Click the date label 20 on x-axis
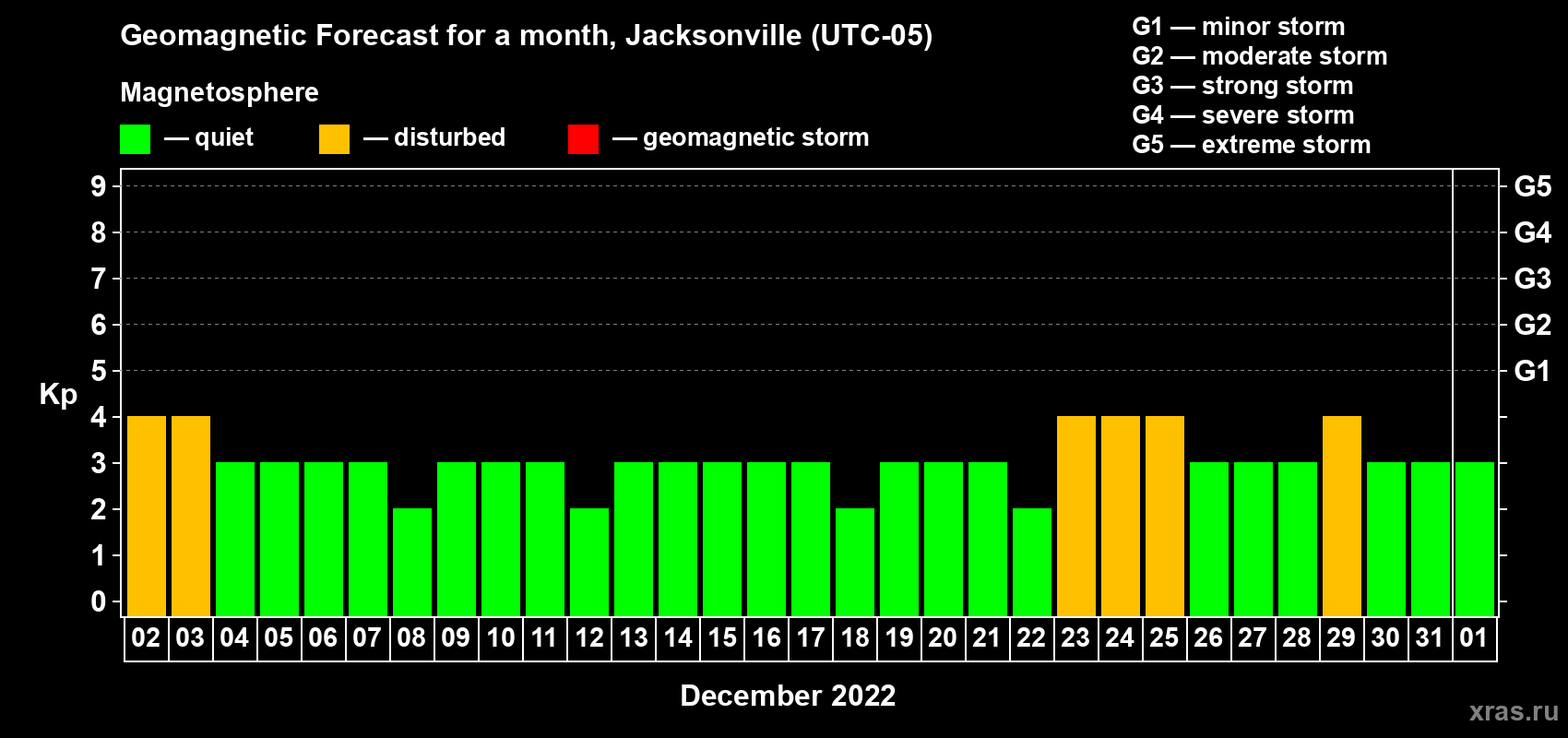This screenshot has height=738, width=1568. (x=943, y=637)
